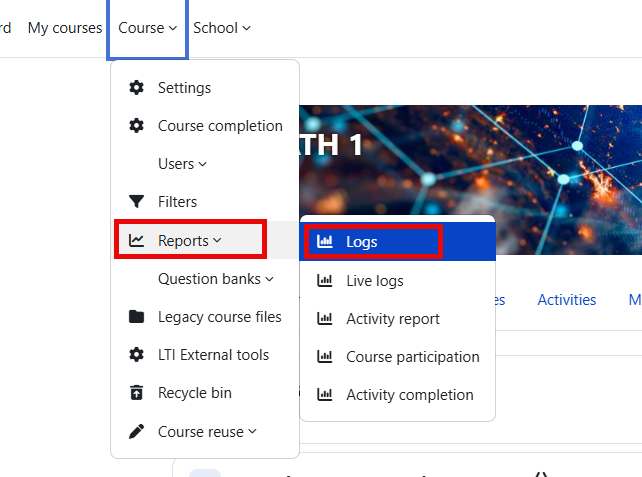Click the Recycle bin icon
Screen dimensions: 642x477
coord(137,393)
